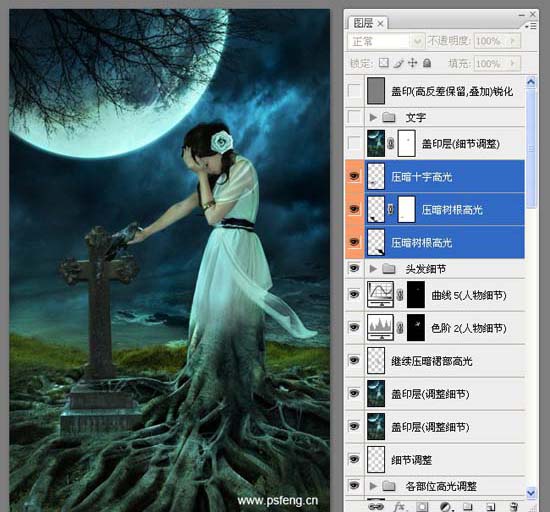Switch to the 图层 tab
The height and width of the screenshot is (512, 550).
363,23
